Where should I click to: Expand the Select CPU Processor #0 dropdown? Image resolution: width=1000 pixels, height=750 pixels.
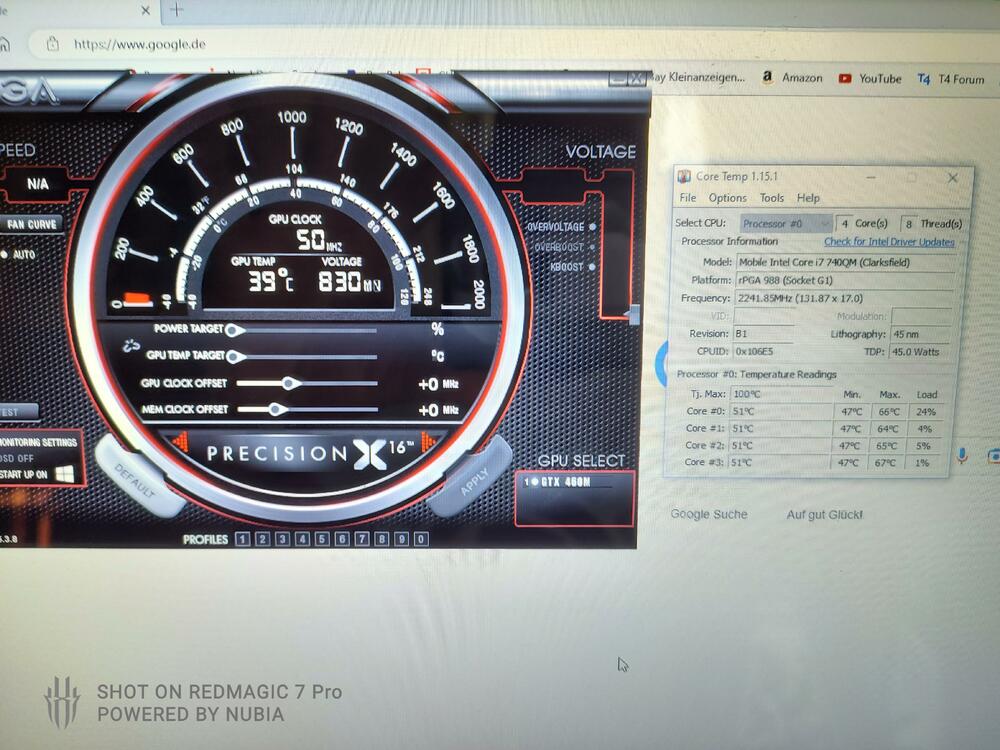[x=786, y=224]
